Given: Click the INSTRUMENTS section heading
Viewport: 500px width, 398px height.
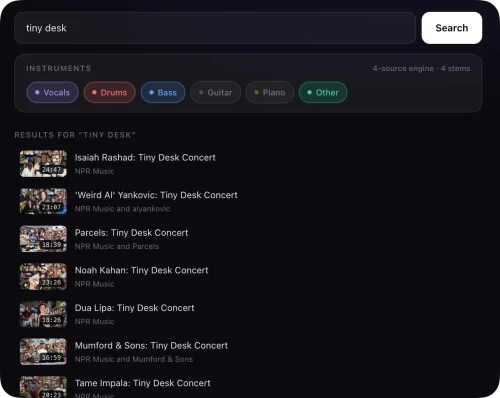Looking at the screenshot, I should click(x=59, y=69).
